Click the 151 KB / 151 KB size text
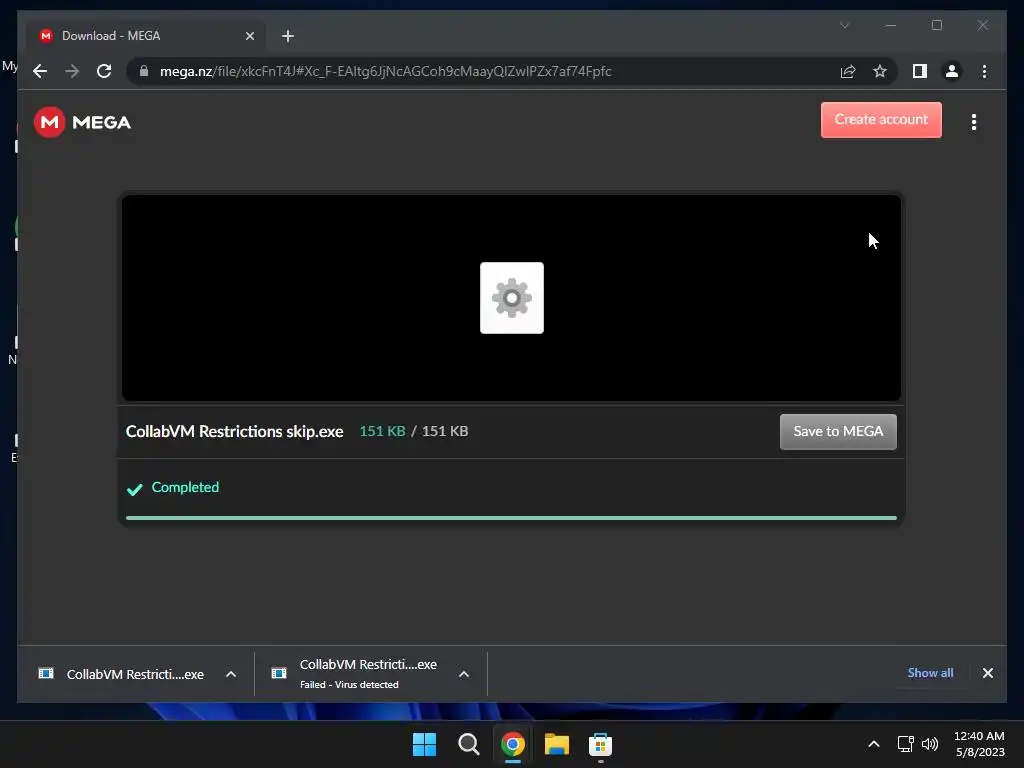The width and height of the screenshot is (1024, 768). [413, 431]
